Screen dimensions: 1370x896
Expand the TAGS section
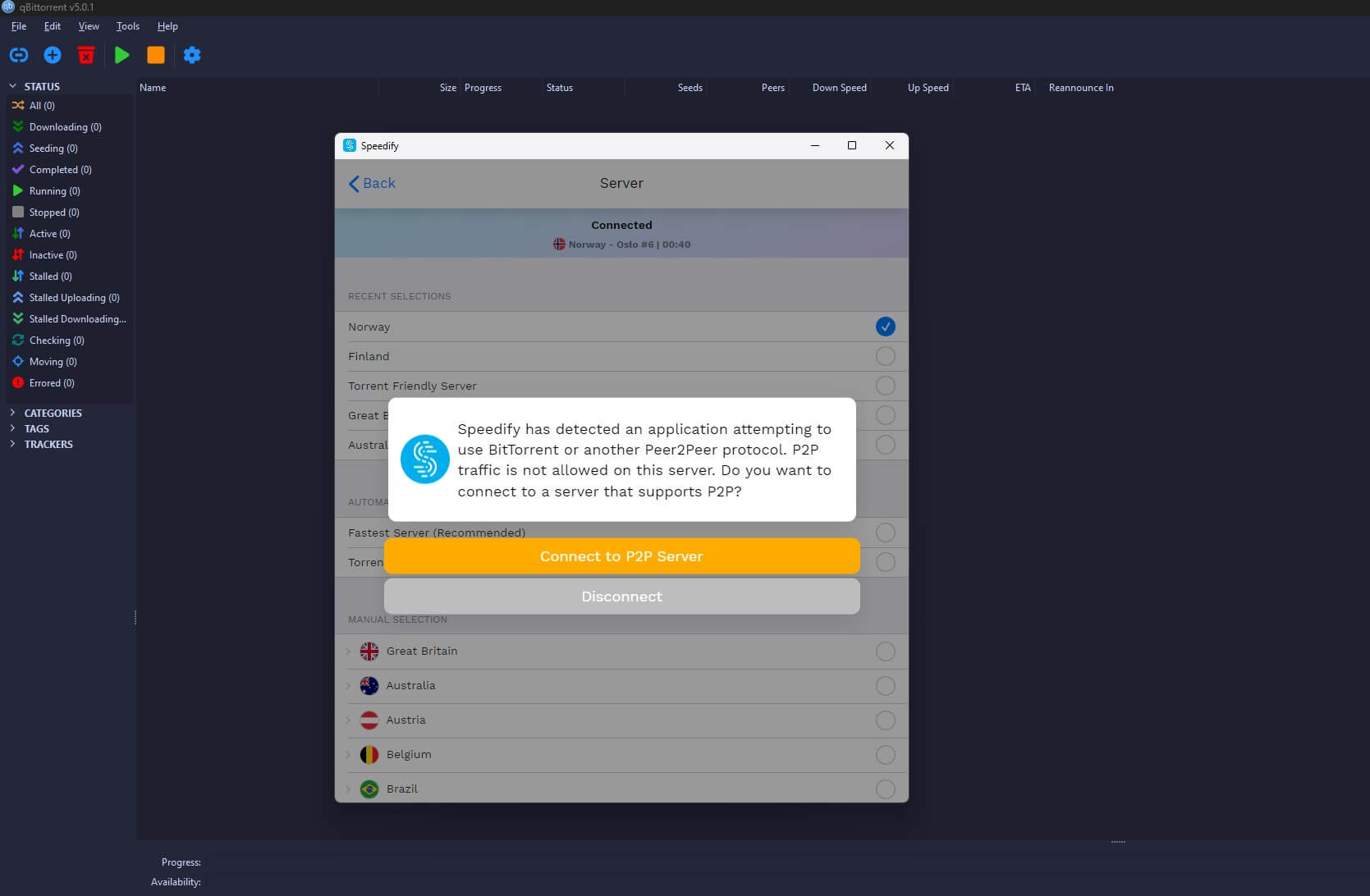[x=12, y=428]
